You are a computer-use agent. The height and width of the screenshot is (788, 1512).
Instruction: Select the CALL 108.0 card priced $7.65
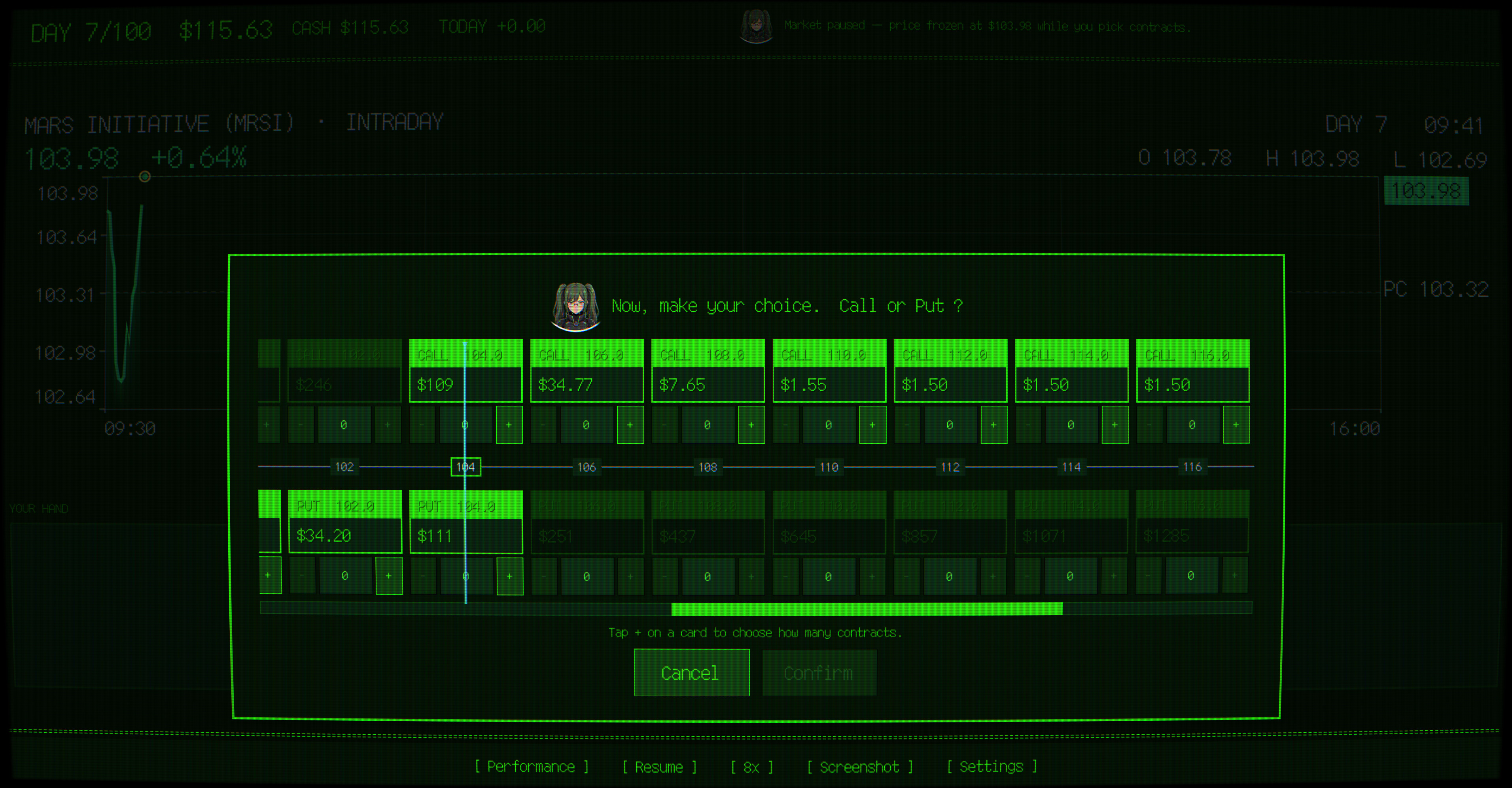coord(708,371)
